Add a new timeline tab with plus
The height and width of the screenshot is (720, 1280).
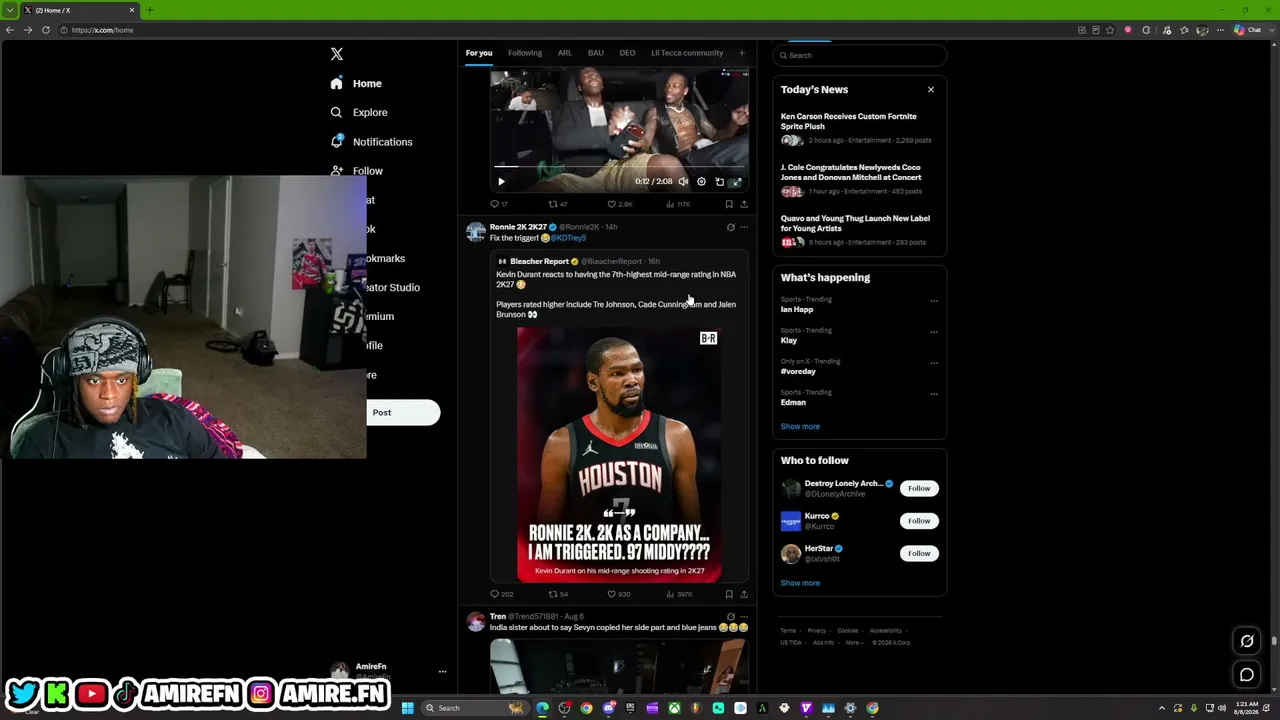coord(741,53)
